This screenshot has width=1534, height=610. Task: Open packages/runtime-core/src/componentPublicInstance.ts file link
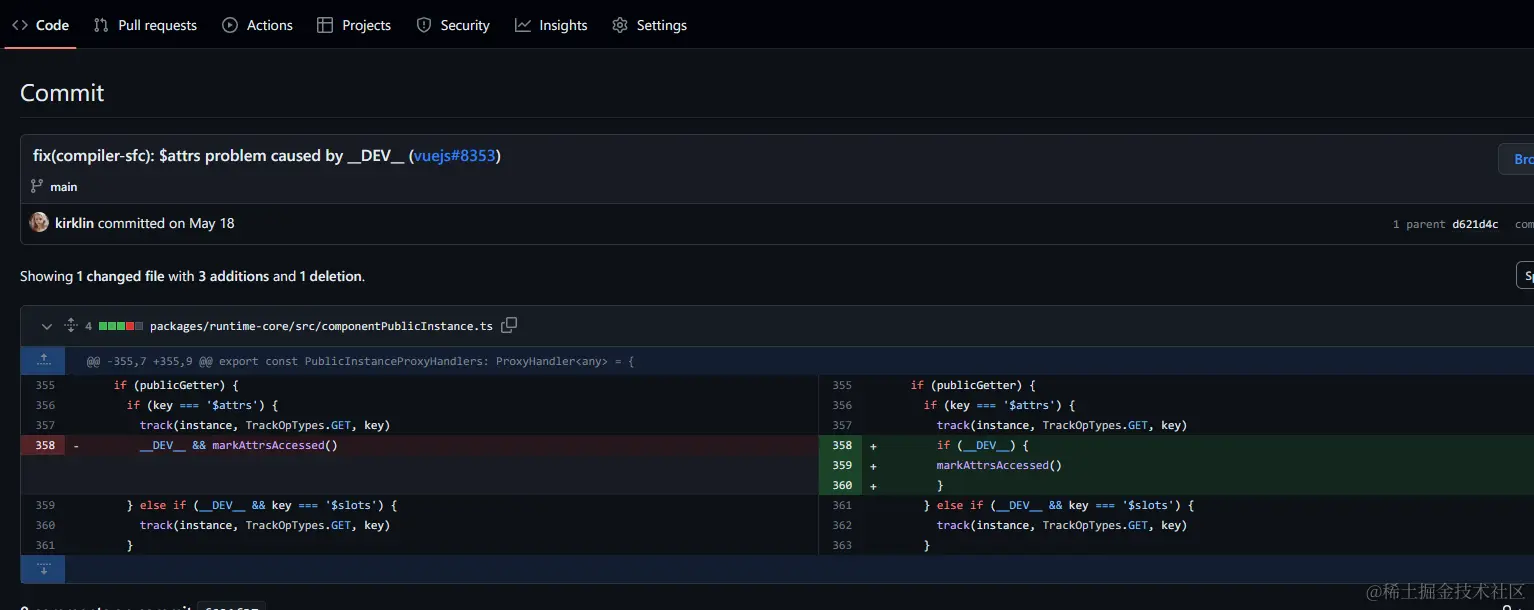click(321, 326)
